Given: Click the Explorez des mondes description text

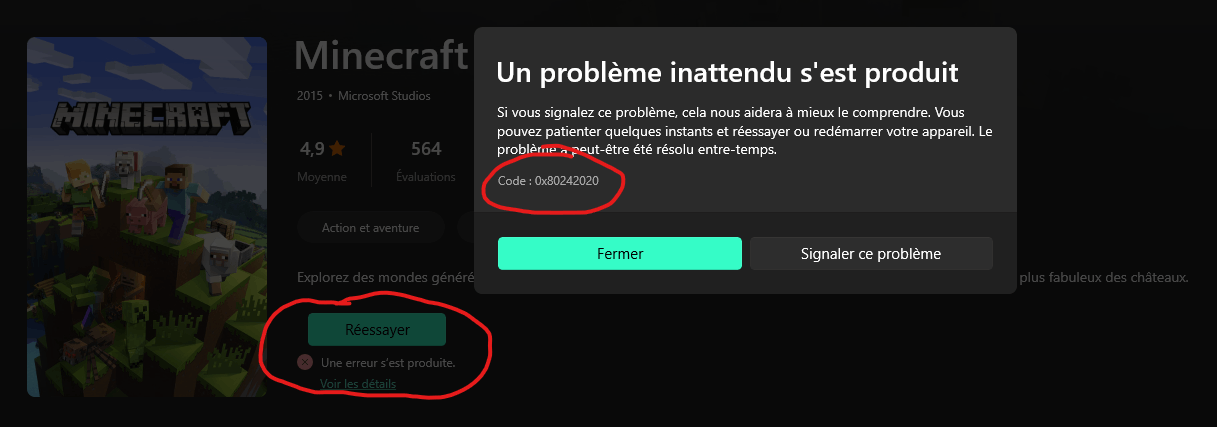Looking at the screenshot, I should (x=386, y=277).
